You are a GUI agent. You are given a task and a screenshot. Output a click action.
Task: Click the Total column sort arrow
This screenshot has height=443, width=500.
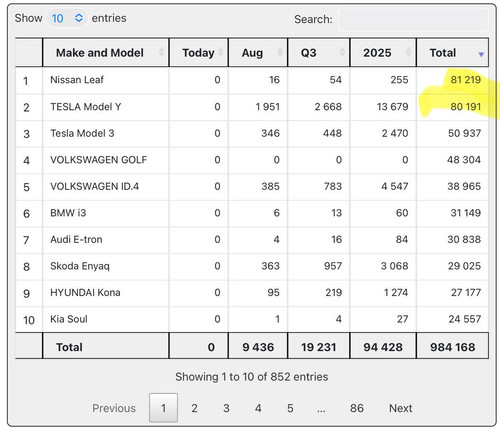pyautogui.click(x=481, y=54)
